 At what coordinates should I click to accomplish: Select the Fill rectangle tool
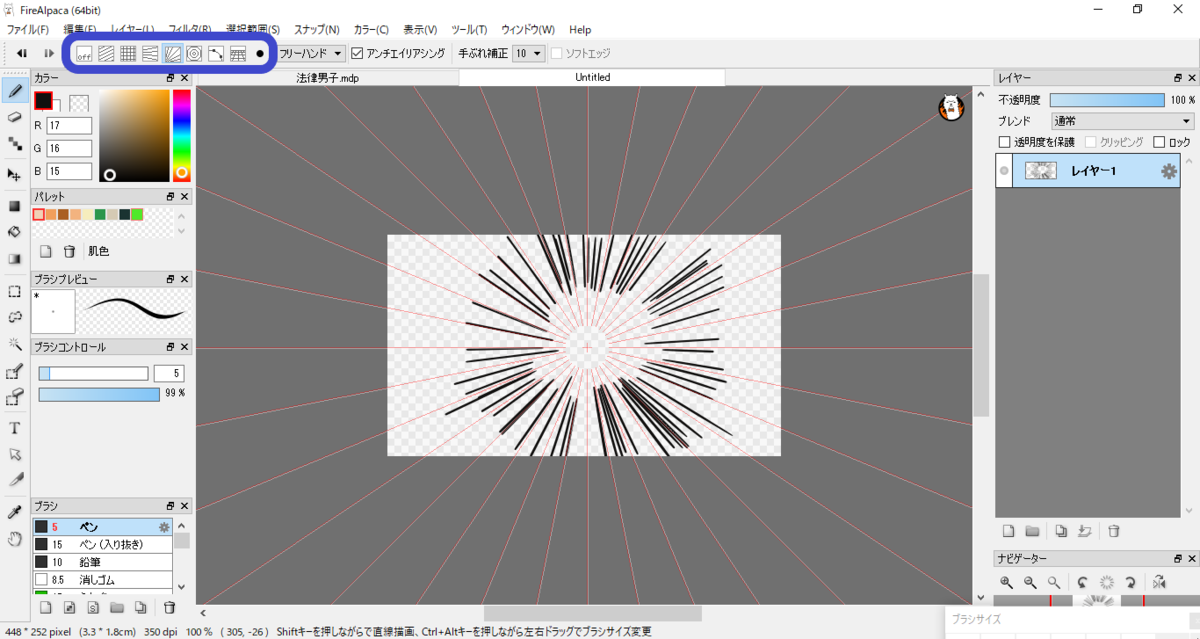click(x=15, y=206)
